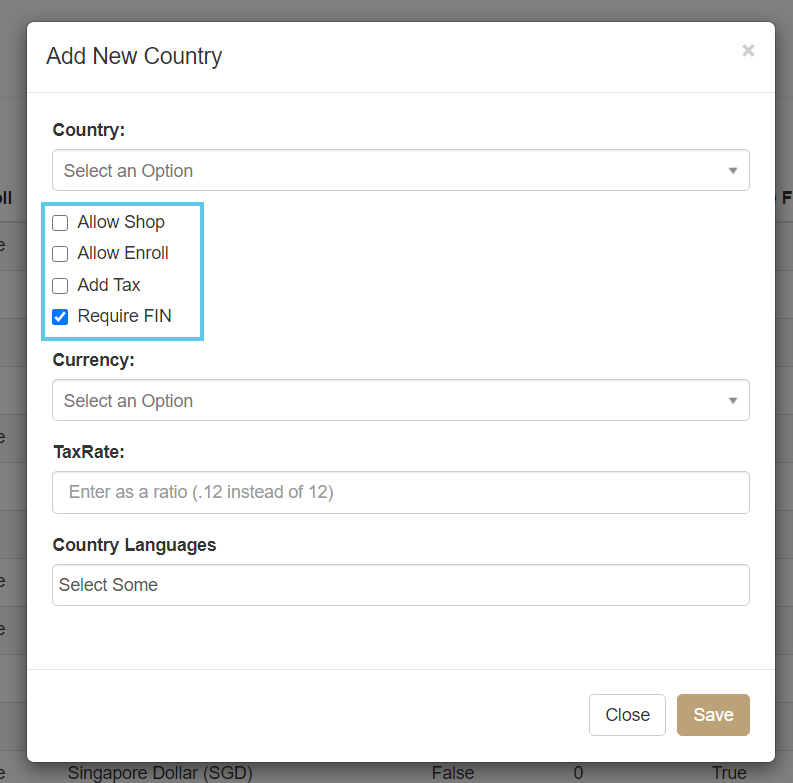The width and height of the screenshot is (793, 783).
Task: Click the Singapore Dollar (SGD) table cell
Action: click(x=160, y=773)
